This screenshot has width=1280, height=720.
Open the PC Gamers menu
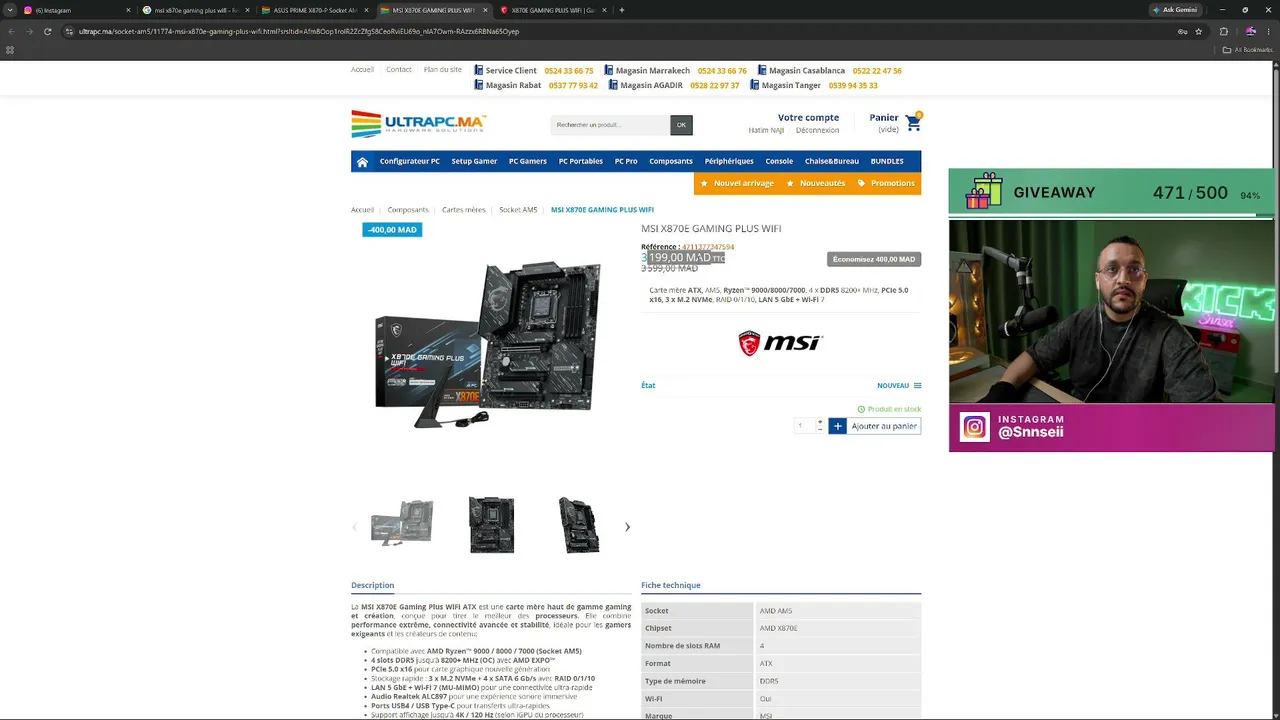pyautogui.click(x=528, y=161)
